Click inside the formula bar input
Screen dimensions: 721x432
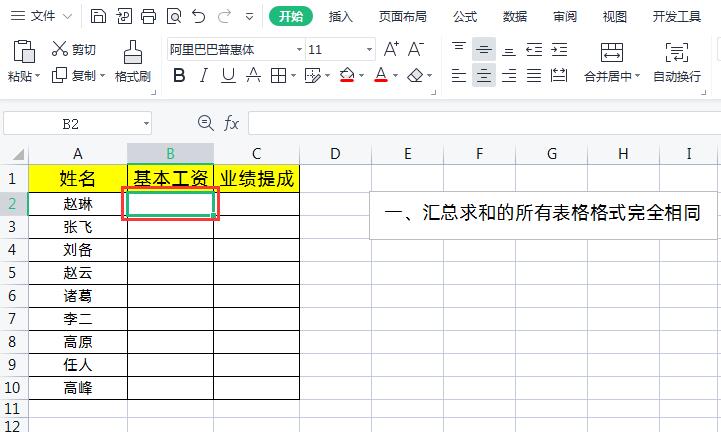click(484, 123)
